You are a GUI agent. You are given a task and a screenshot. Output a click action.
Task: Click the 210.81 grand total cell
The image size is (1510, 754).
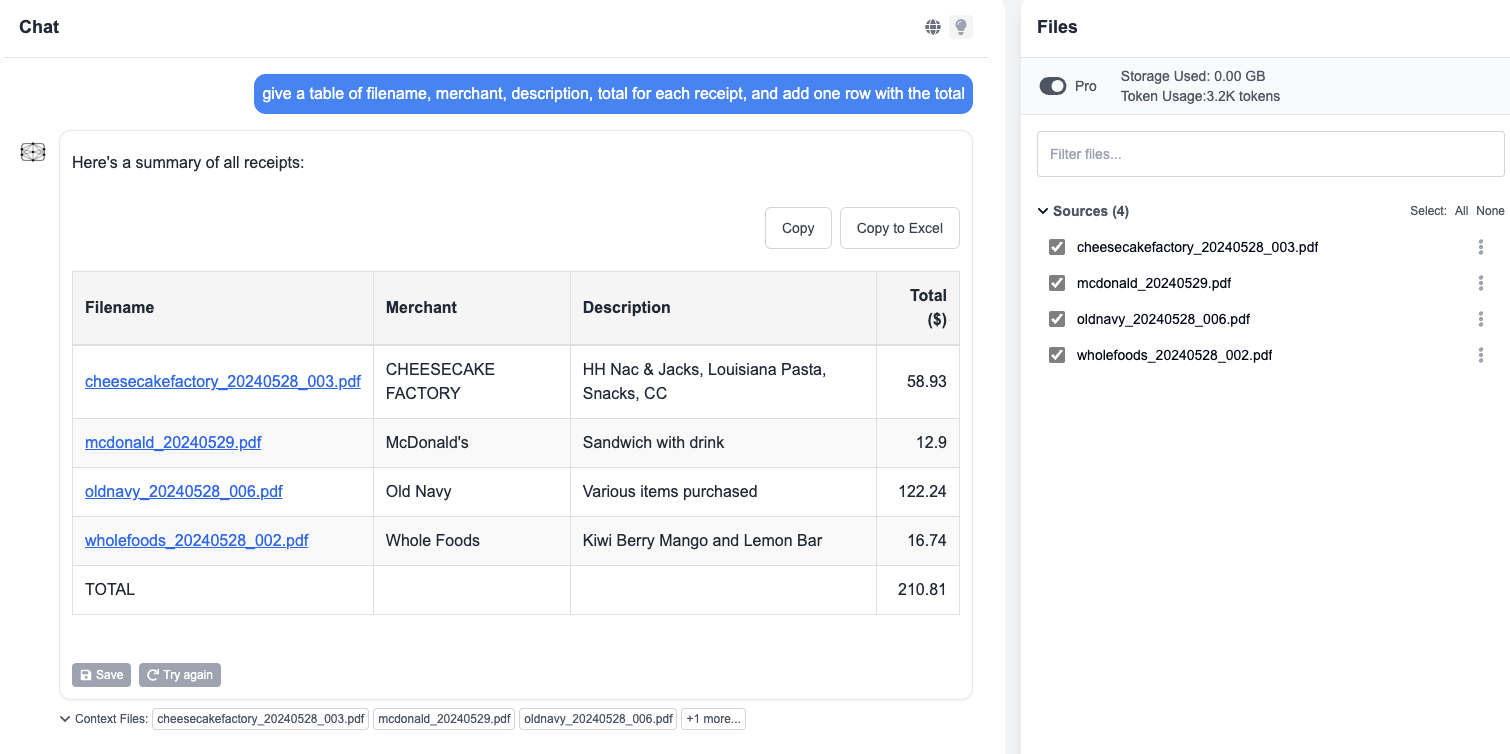(x=918, y=589)
